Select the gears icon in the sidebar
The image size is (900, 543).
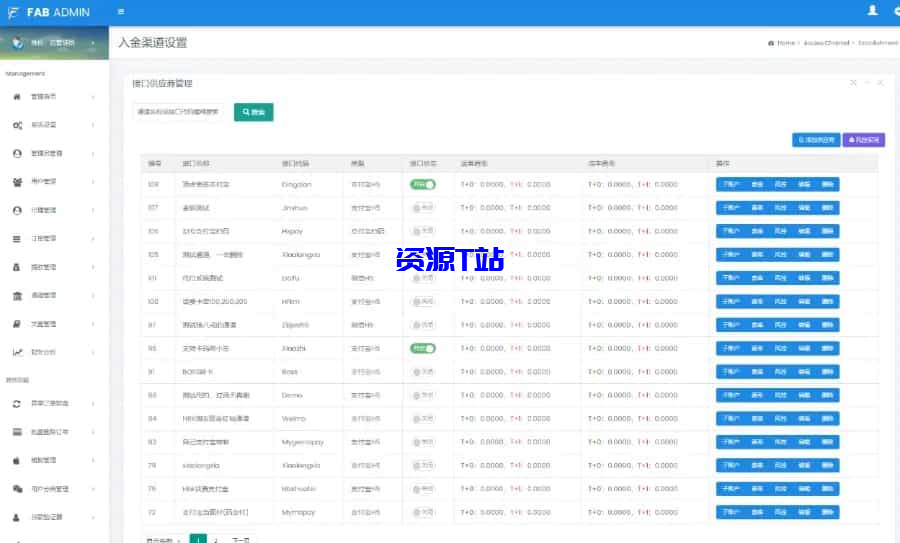click(x=17, y=125)
